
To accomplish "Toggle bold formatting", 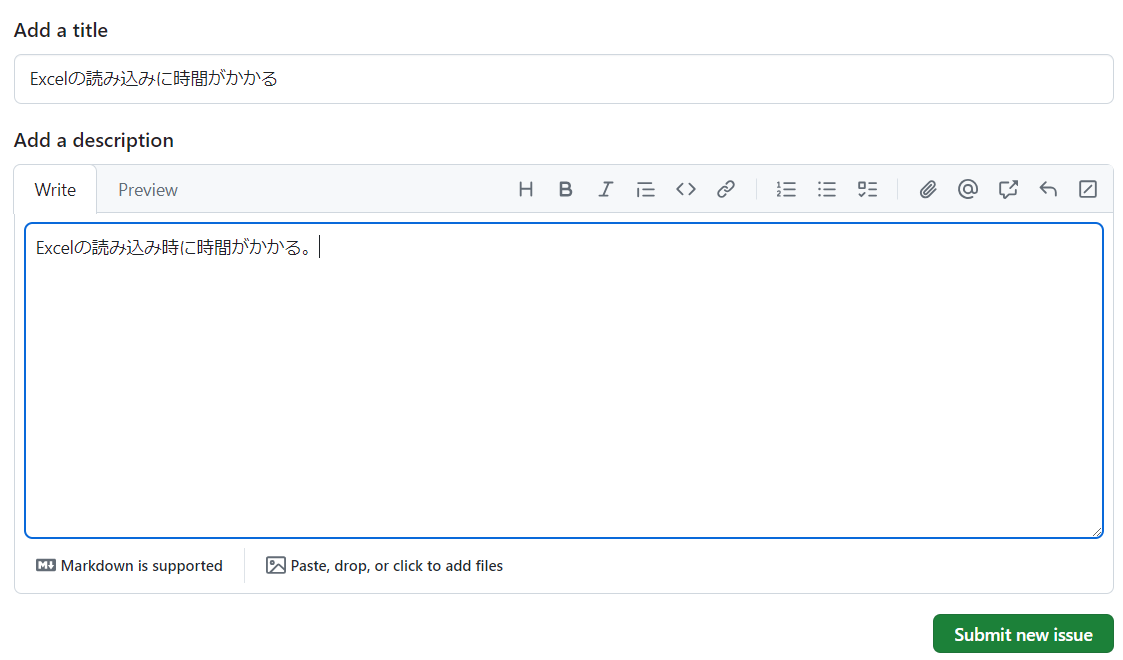I will 566,189.
